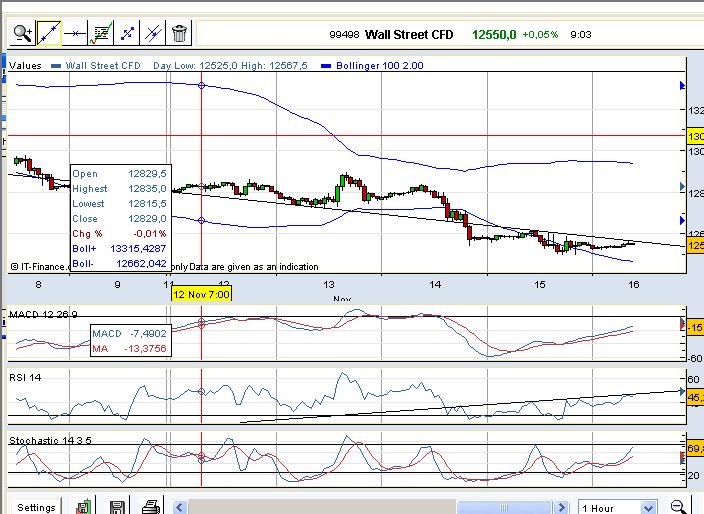Open the Settings button
The height and width of the screenshot is (514, 704).
pos(36,507)
